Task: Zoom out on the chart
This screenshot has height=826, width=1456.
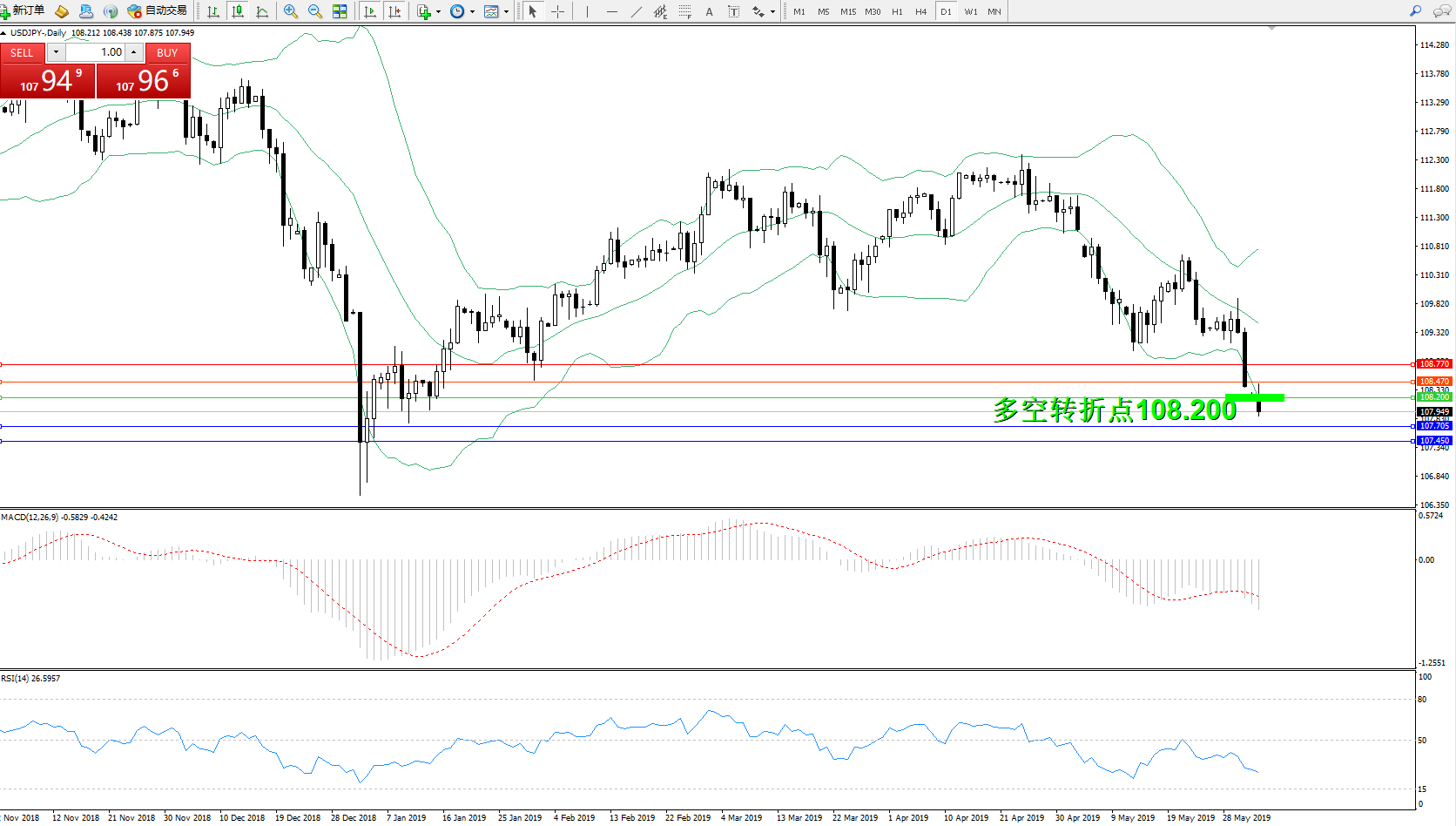Action: point(315,11)
